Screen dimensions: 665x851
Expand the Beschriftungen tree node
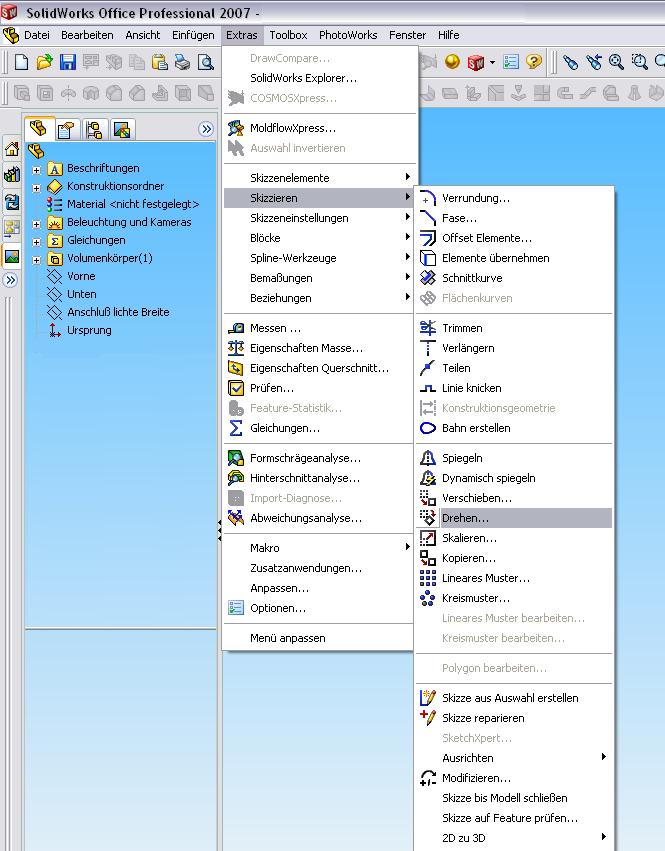(36, 170)
